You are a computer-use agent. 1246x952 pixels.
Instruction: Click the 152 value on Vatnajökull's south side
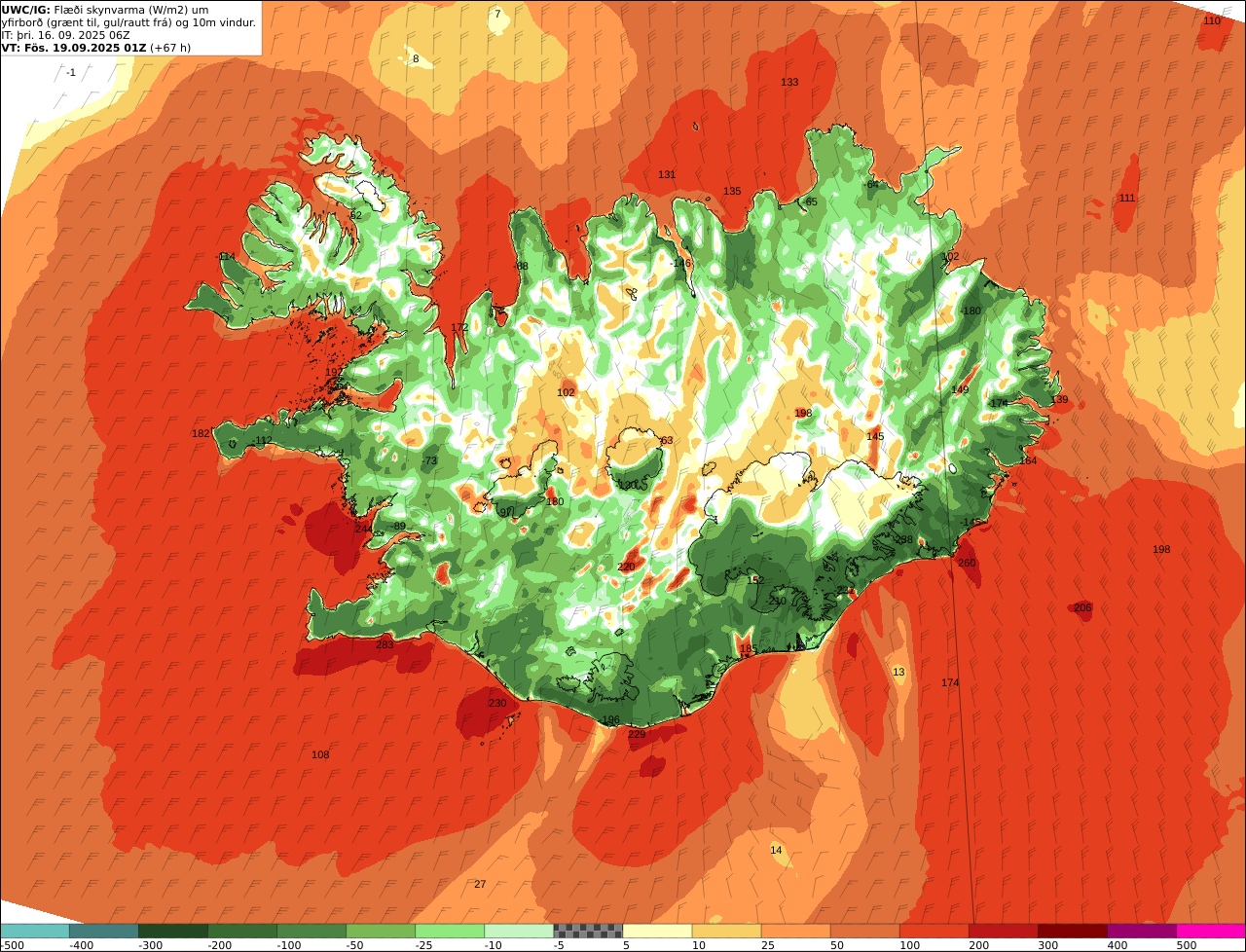coord(755,579)
